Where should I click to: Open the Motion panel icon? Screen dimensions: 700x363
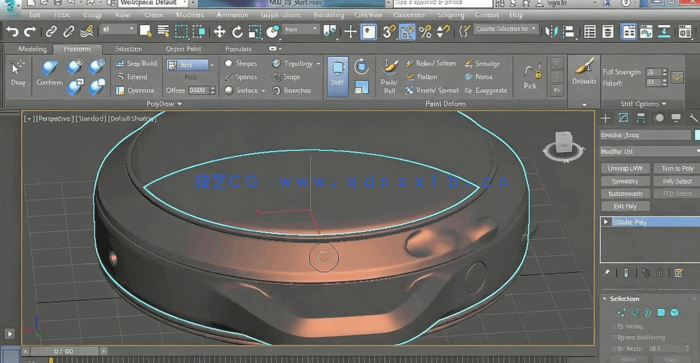pyautogui.click(x=659, y=118)
